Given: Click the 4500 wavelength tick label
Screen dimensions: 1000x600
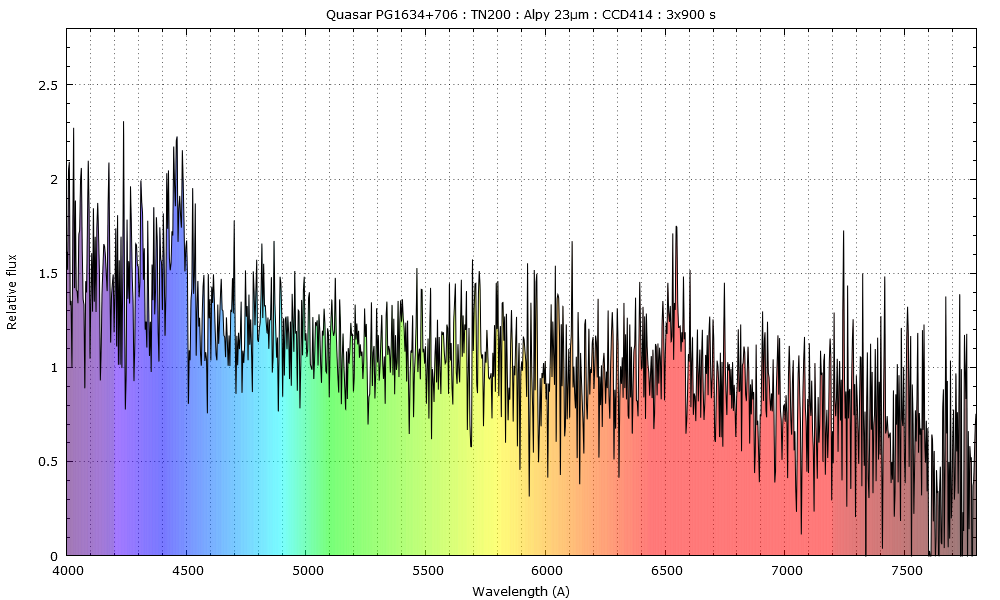Looking at the screenshot, I should [x=187, y=571].
